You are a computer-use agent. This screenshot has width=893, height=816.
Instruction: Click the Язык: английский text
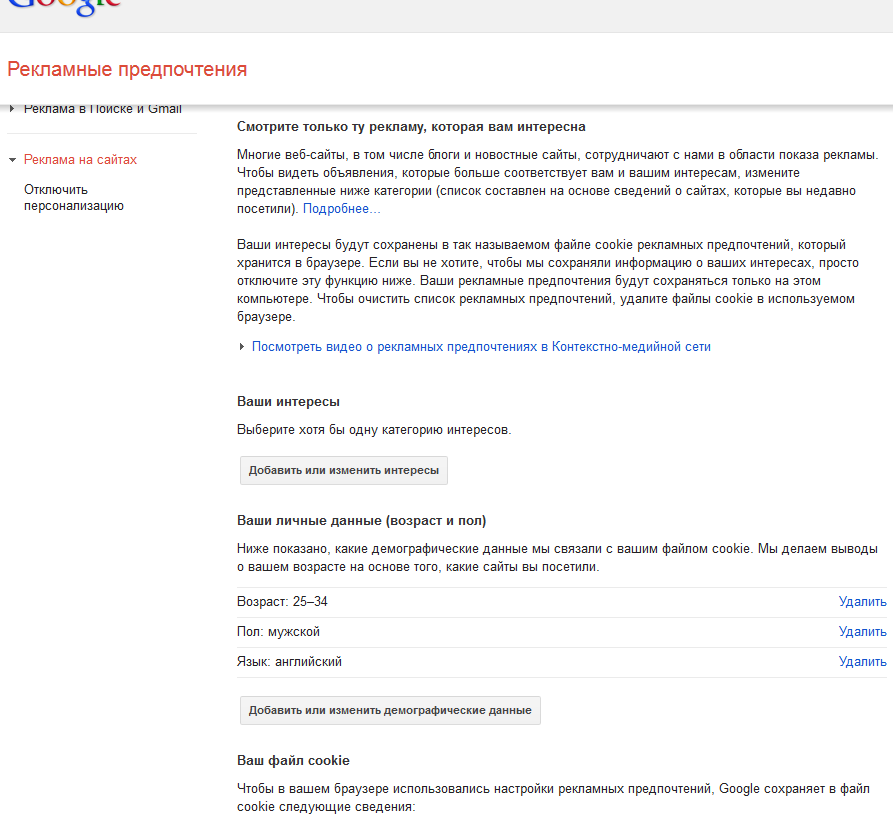(289, 662)
